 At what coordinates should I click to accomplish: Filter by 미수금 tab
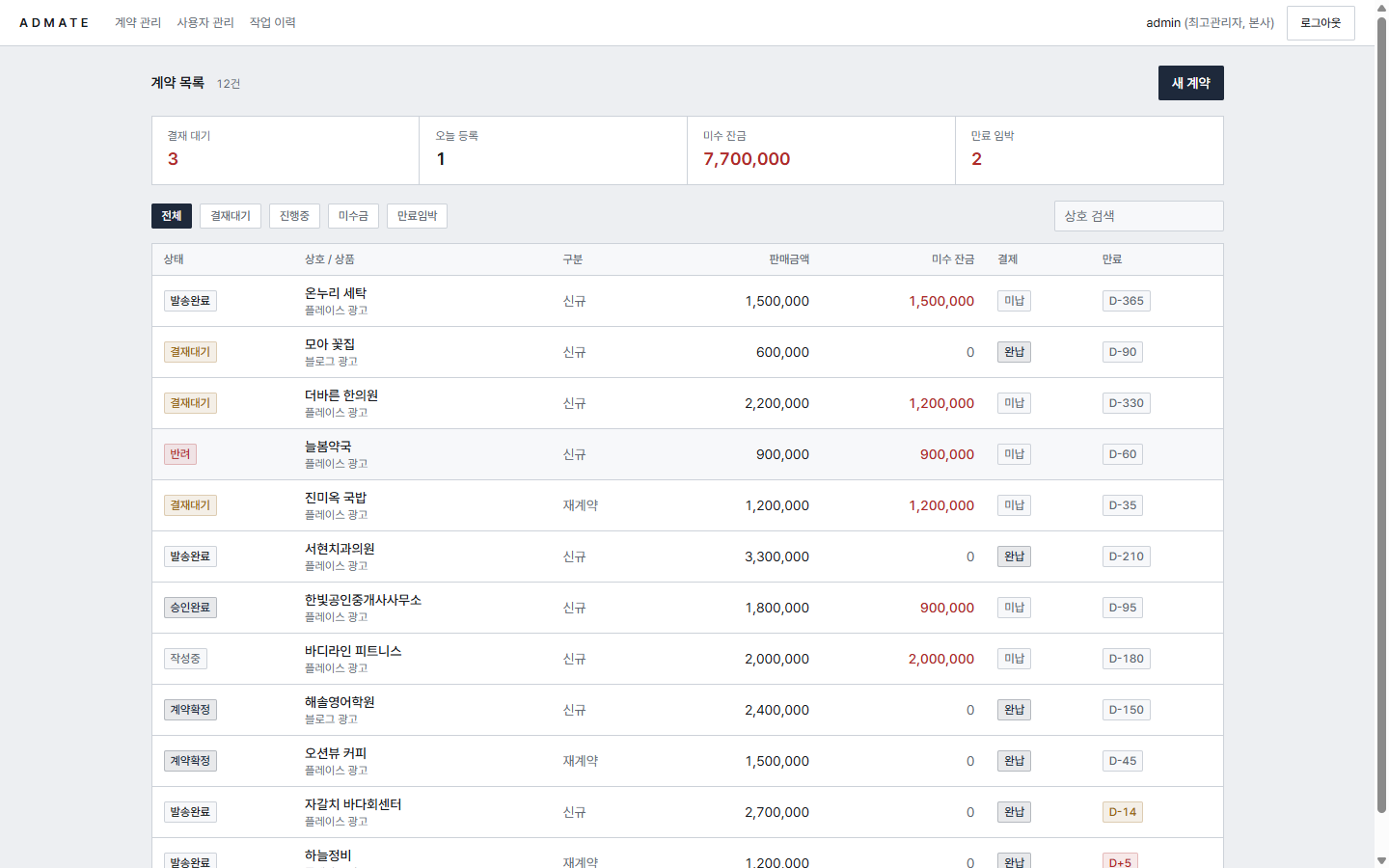click(353, 216)
